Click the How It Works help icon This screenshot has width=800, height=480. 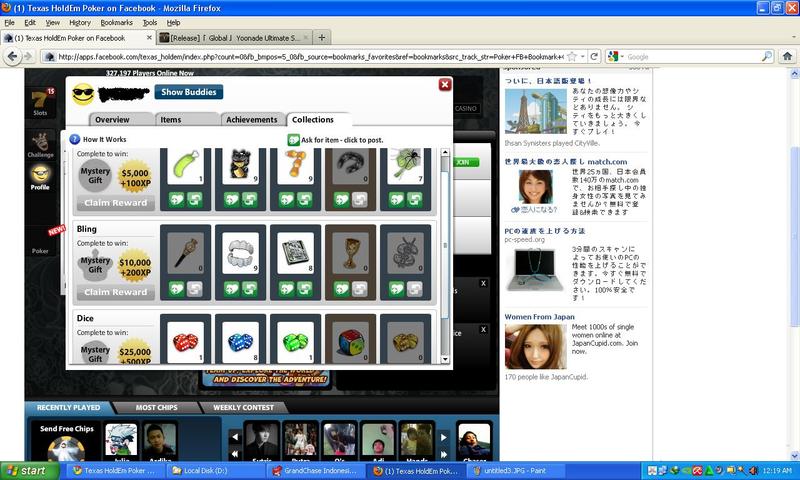(x=74, y=139)
